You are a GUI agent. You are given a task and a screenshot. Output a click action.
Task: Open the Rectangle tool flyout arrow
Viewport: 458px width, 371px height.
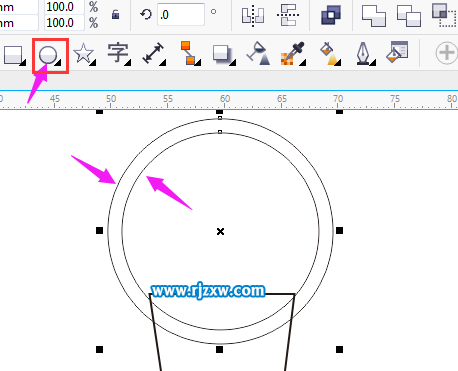pos(23,62)
